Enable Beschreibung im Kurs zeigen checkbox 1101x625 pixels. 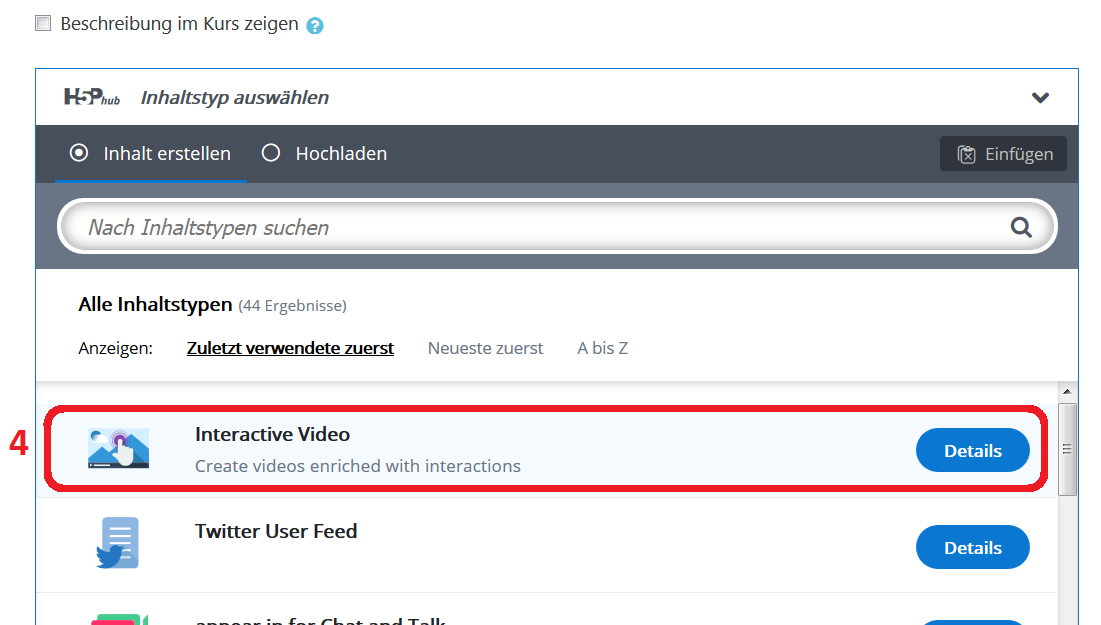pyautogui.click(x=43, y=23)
